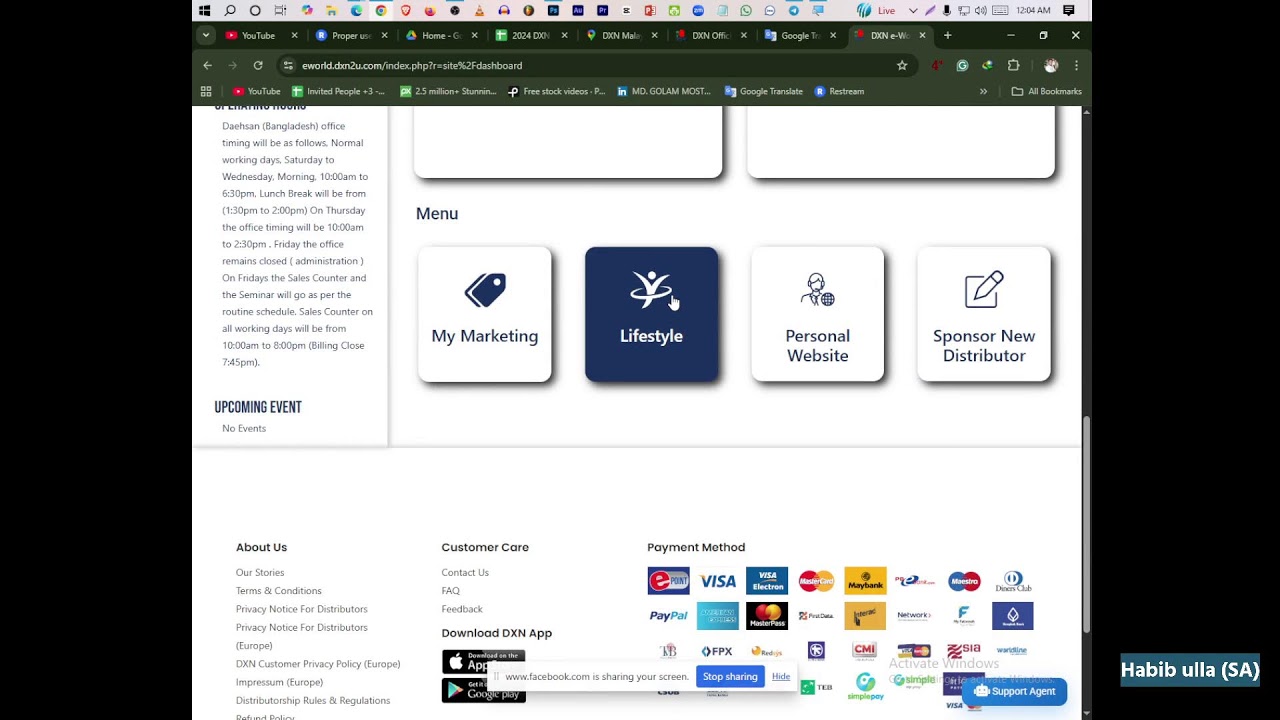The height and width of the screenshot is (720, 1280).
Task: Open the All Bookmarks folder
Action: coord(1047,91)
